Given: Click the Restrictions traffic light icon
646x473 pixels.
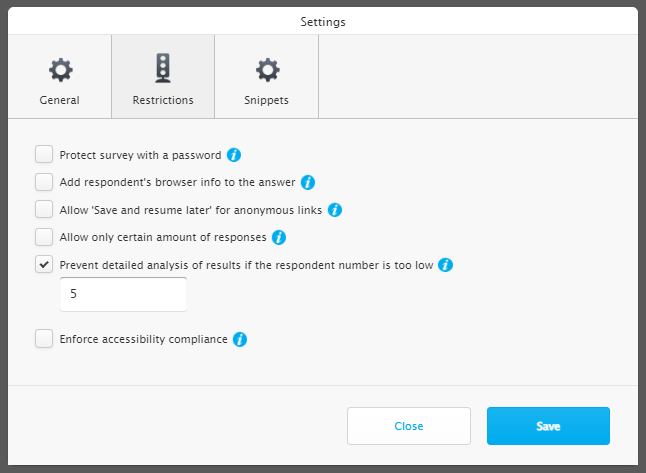Looking at the screenshot, I should [x=163, y=68].
